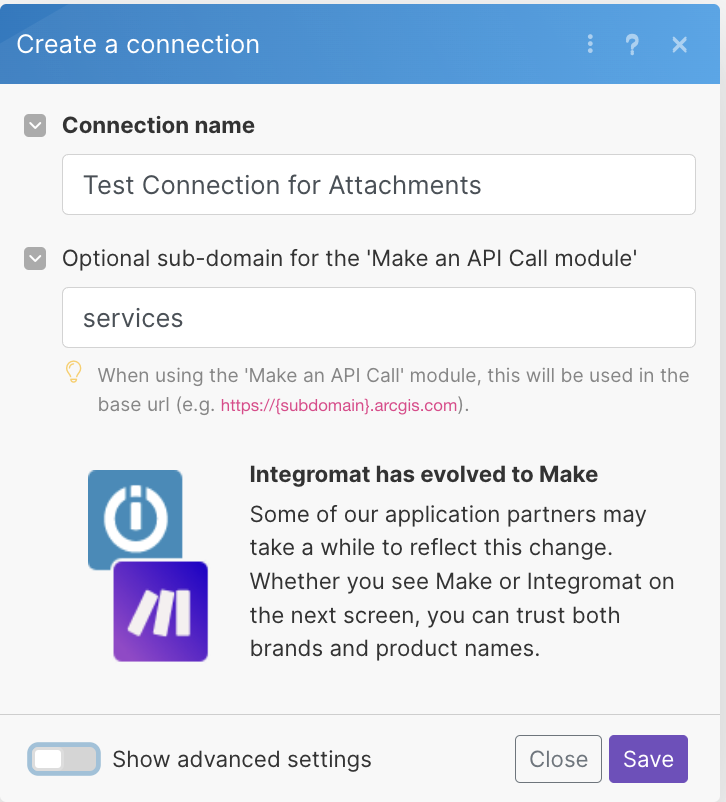Open the three-dot options menu
Screen dimensions: 726x802
pyautogui.click(x=589, y=45)
